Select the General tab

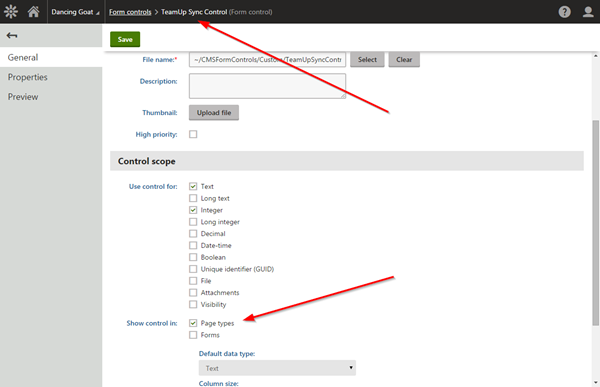[51, 57]
